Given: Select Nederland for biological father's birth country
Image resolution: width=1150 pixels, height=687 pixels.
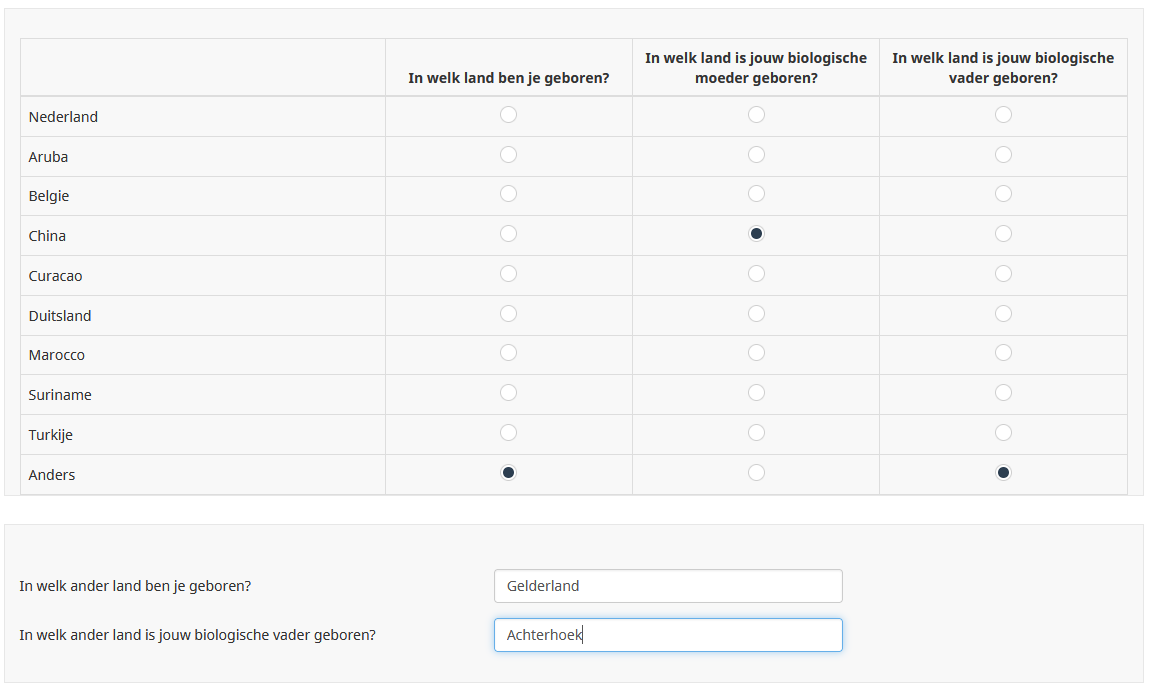Looking at the screenshot, I should [1003, 114].
